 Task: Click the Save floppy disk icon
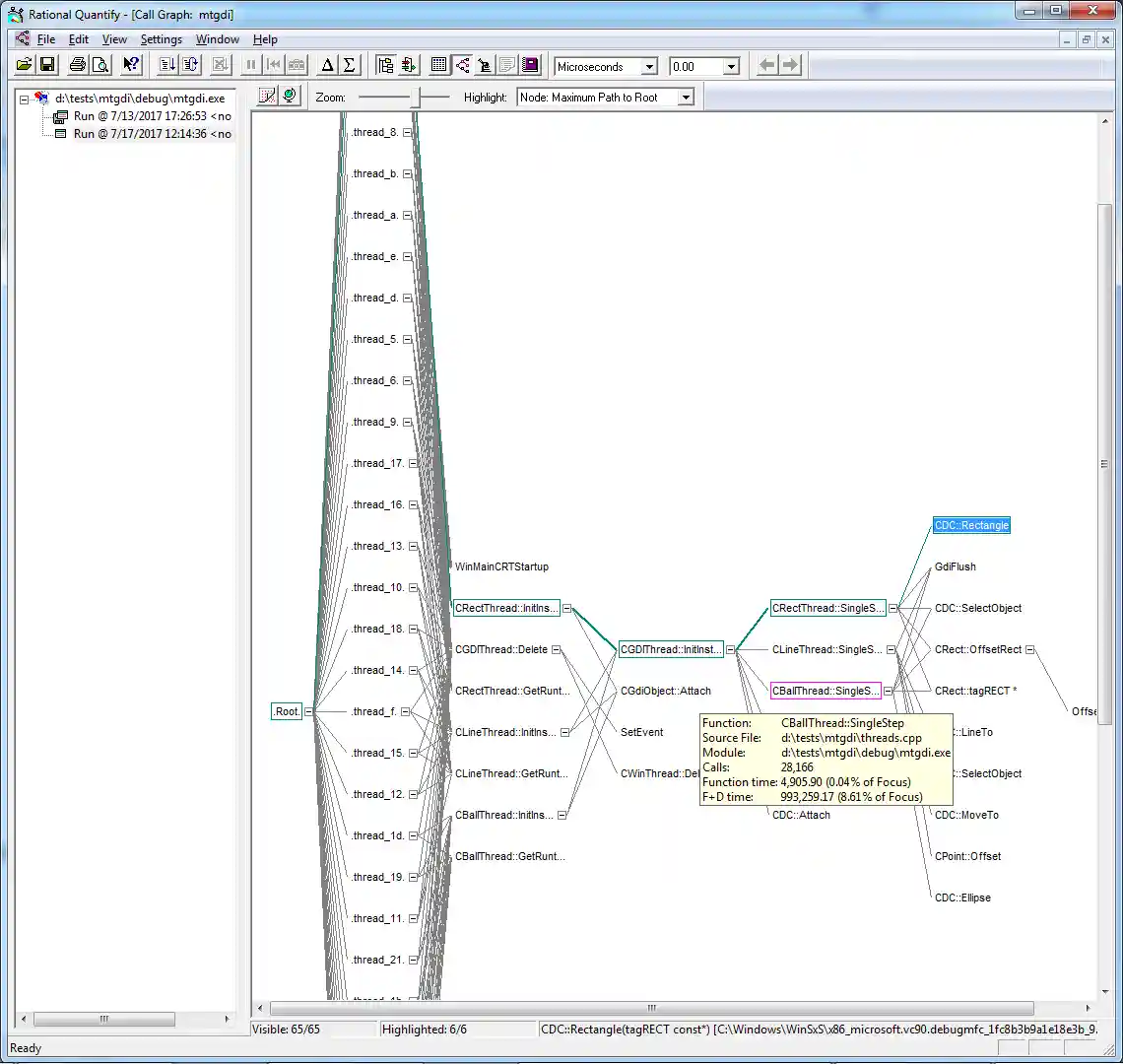tap(47, 66)
